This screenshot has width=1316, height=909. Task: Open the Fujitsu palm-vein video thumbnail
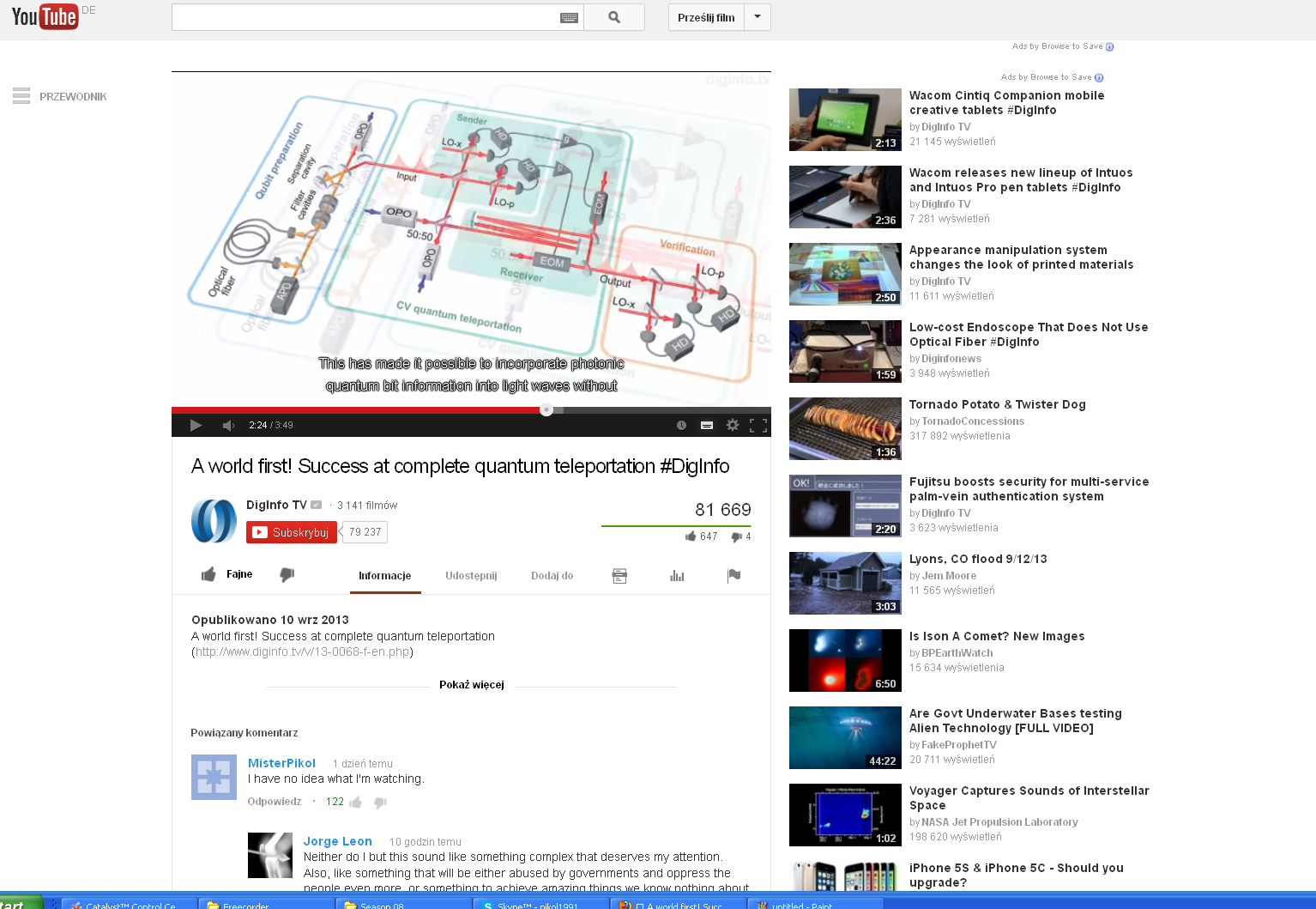[845, 506]
